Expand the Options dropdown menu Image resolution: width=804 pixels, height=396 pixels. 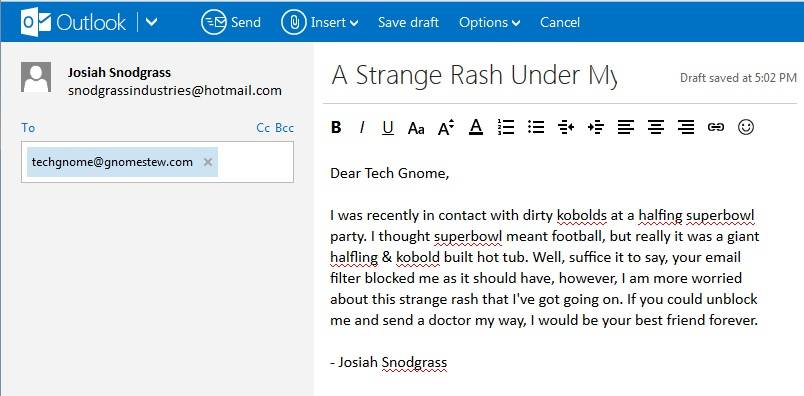[x=490, y=22]
